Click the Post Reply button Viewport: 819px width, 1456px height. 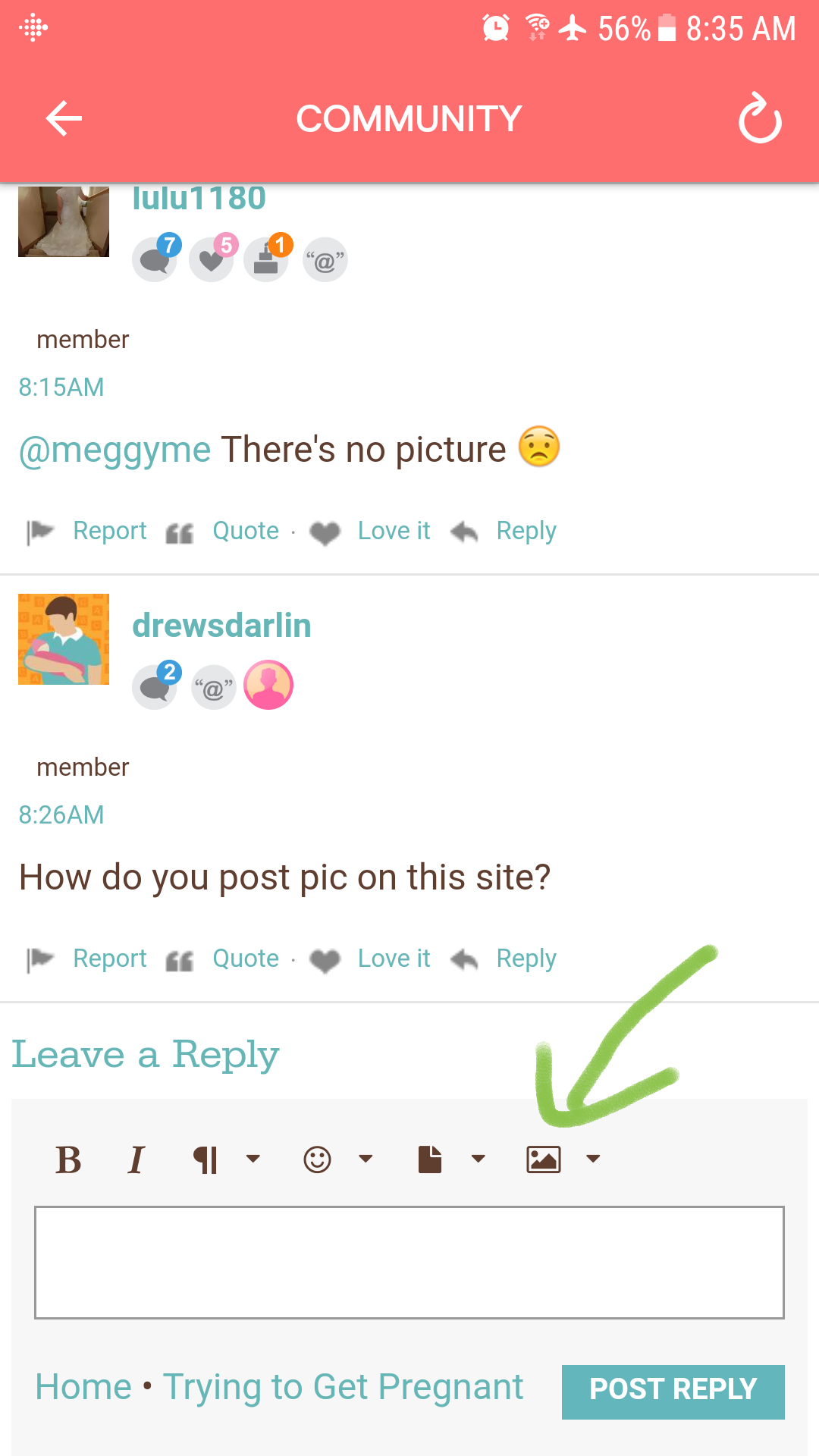click(673, 1392)
